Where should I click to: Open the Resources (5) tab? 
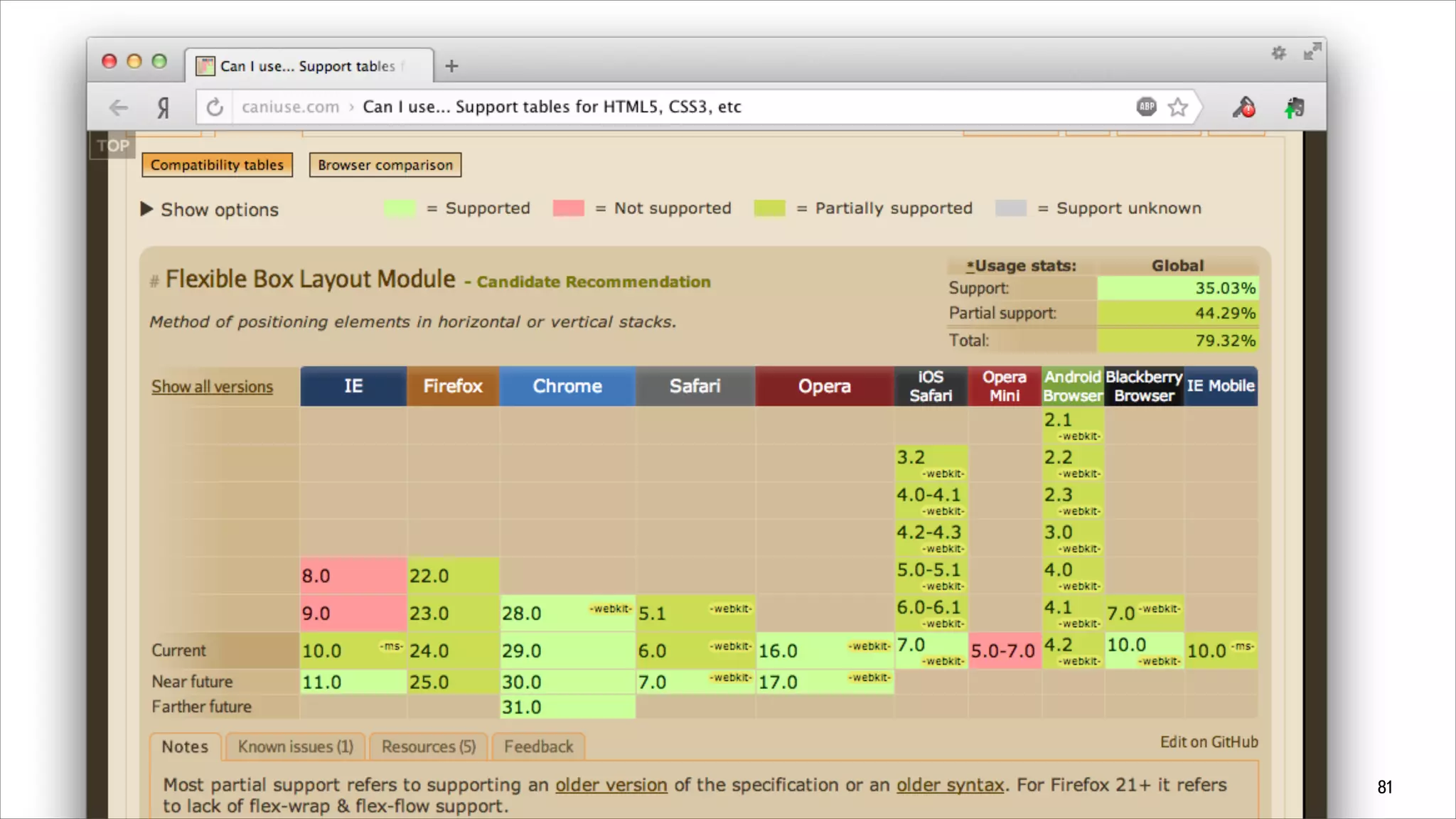coord(428,746)
